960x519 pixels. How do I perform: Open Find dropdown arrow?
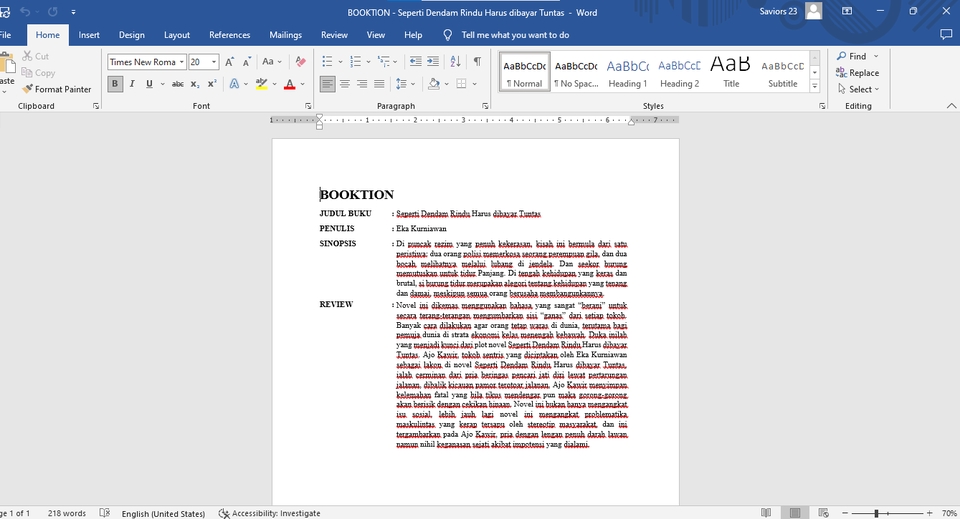pos(876,56)
